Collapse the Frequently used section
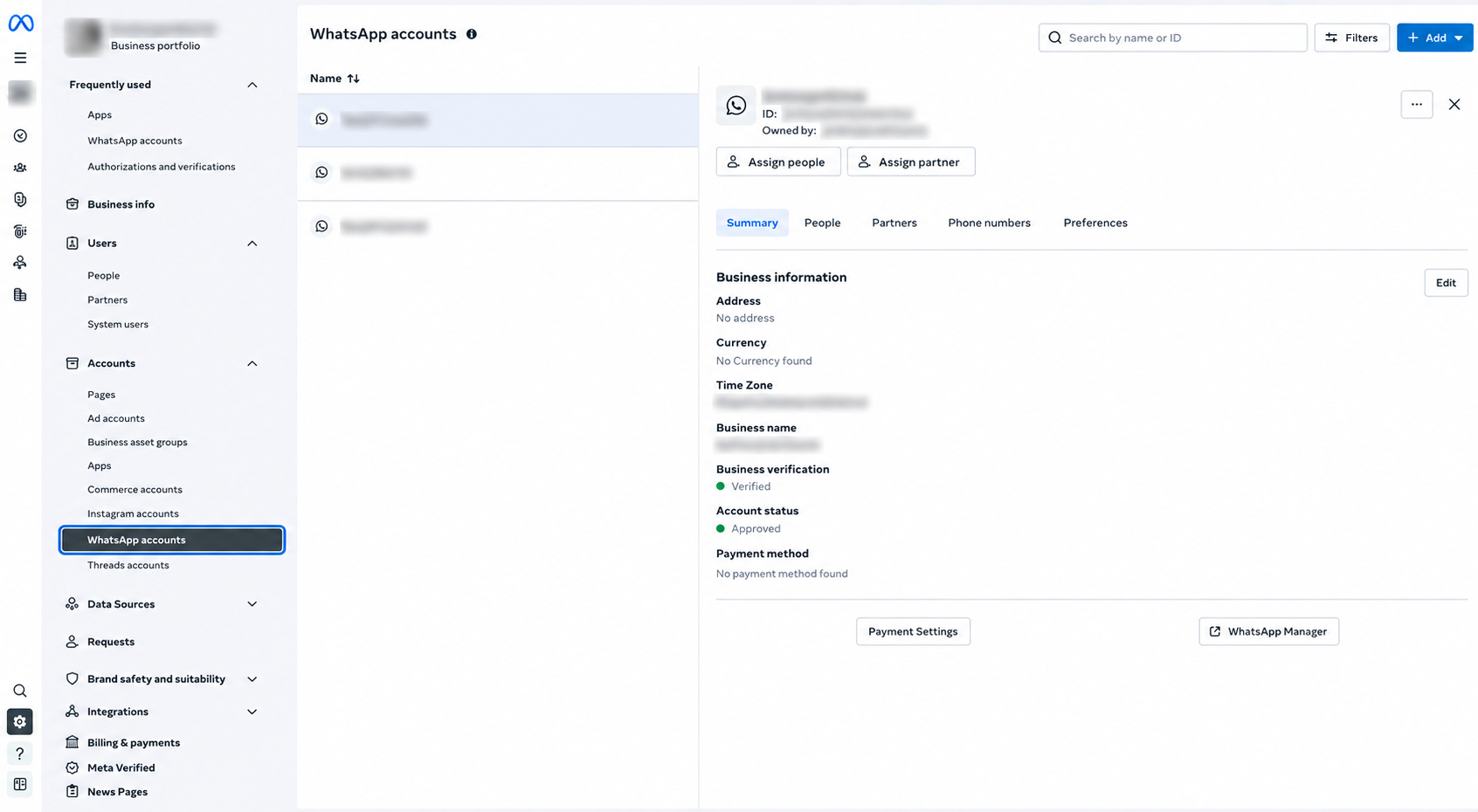1478x812 pixels. [x=252, y=85]
